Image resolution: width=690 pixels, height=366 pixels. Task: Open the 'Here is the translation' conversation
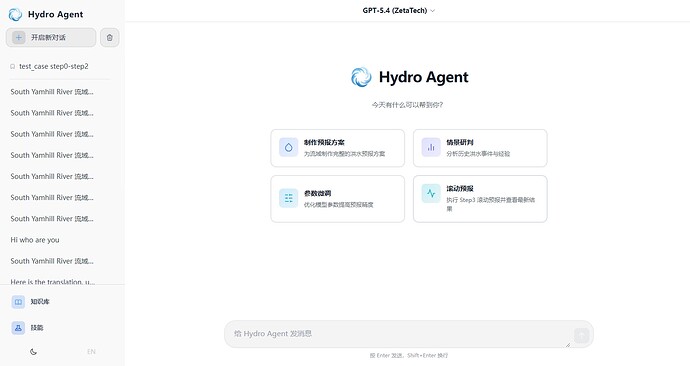click(52, 282)
